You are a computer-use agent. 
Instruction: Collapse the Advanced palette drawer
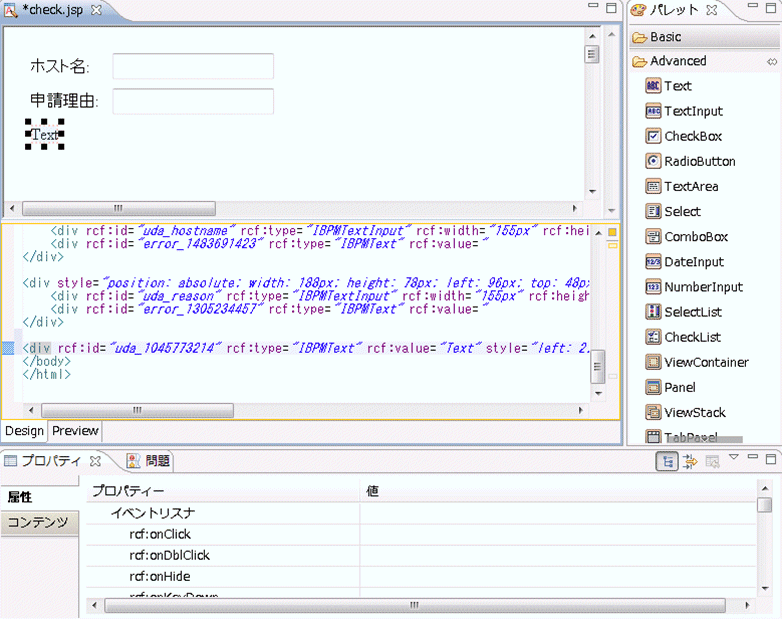677,61
